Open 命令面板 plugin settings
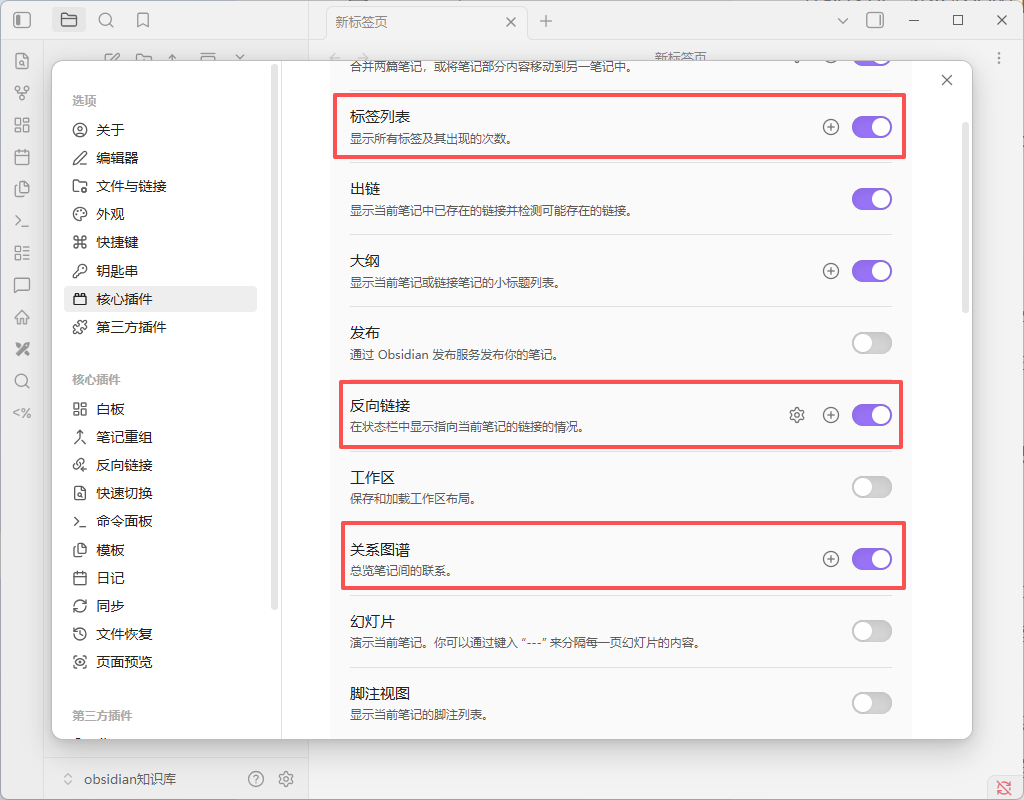This screenshot has height=800, width=1024. 161,521
